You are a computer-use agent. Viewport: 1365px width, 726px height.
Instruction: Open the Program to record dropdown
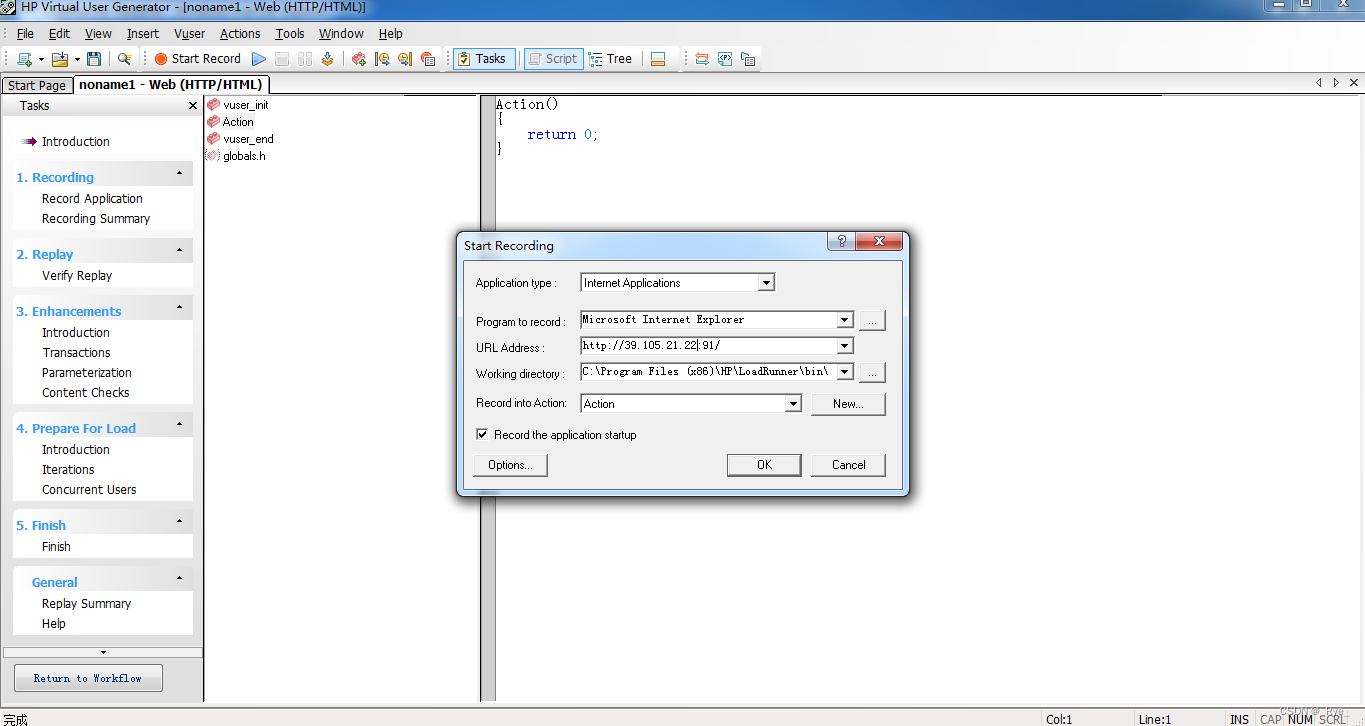coord(845,320)
